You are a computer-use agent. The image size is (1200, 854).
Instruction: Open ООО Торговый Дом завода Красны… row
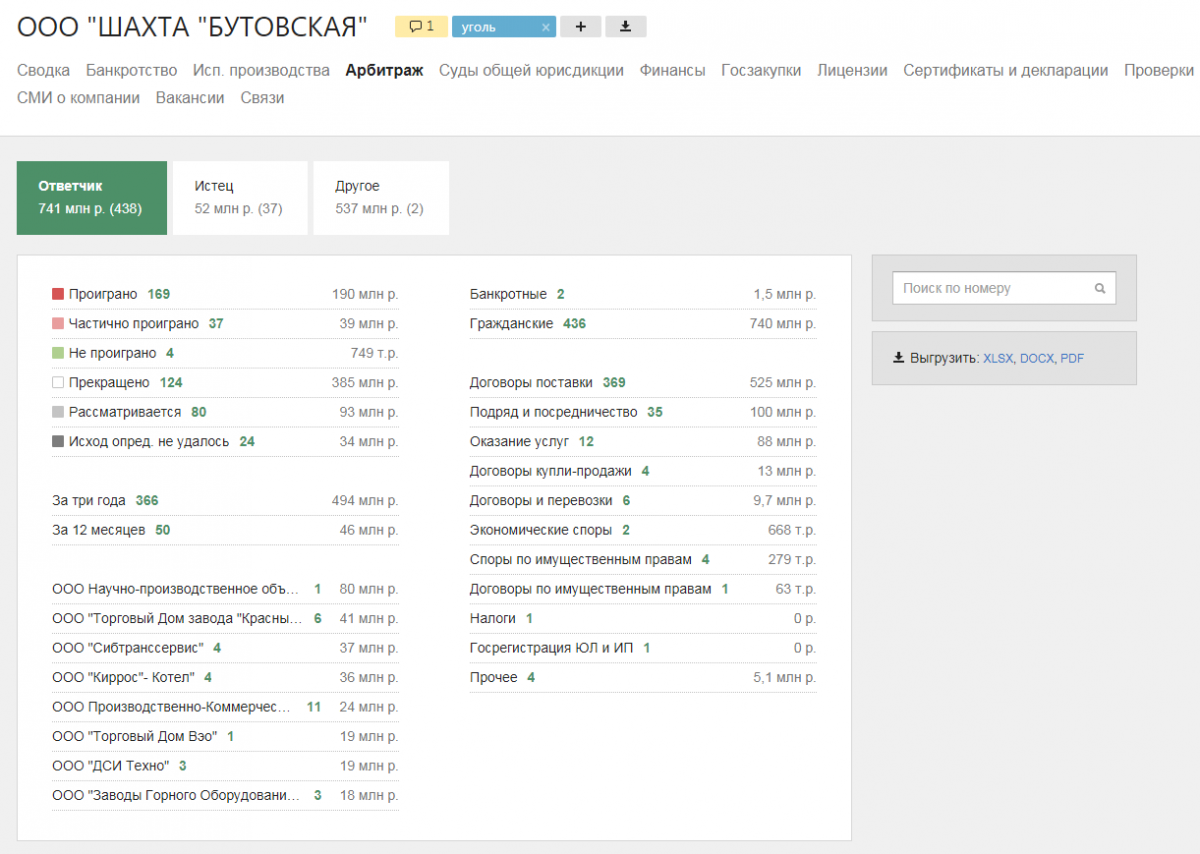pos(225,618)
